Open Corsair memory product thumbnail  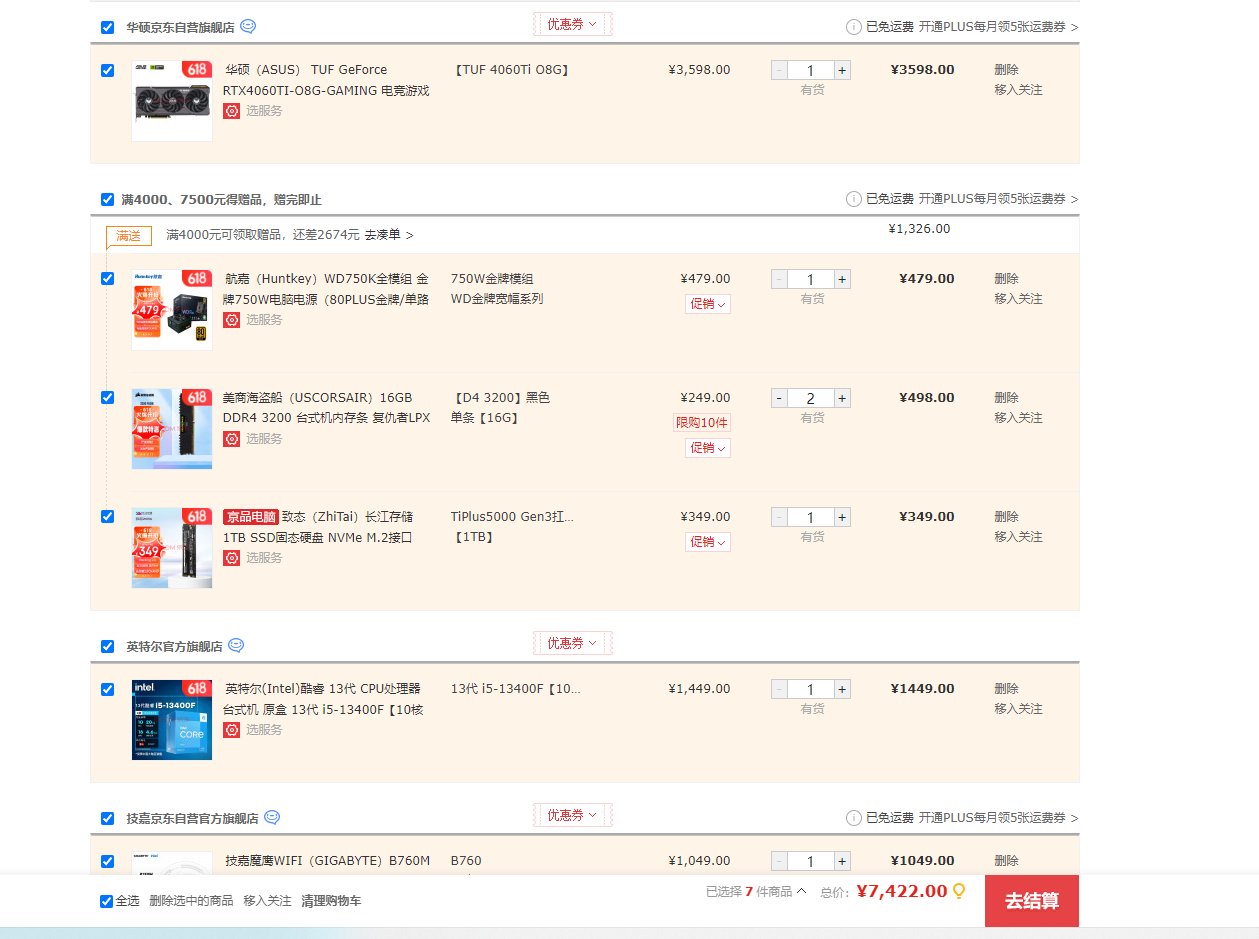coord(172,429)
